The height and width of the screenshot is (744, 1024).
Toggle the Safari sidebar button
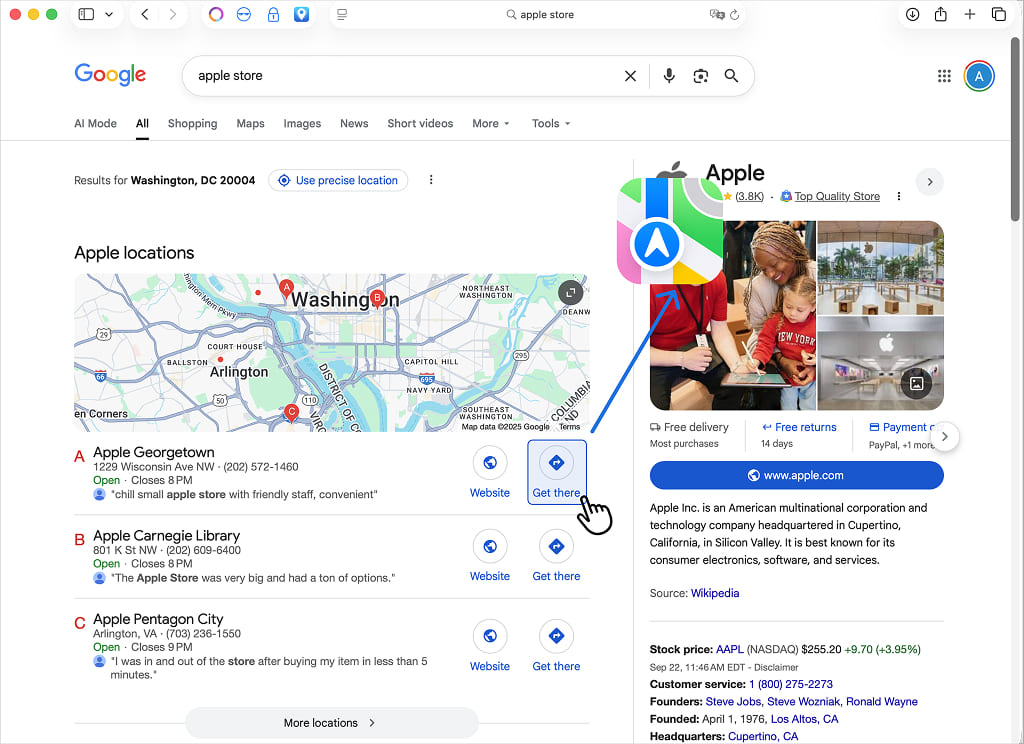pyautogui.click(x=86, y=15)
